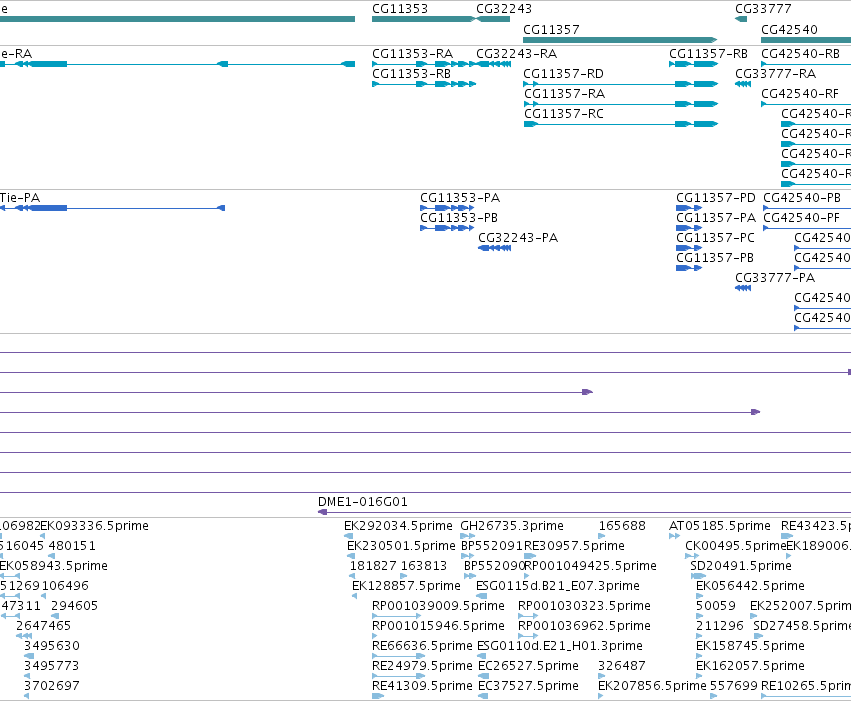This screenshot has width=851, height=701.
Task: Click protein CG11353-PA
Action: pyautogui.click(x=460, y=197)
